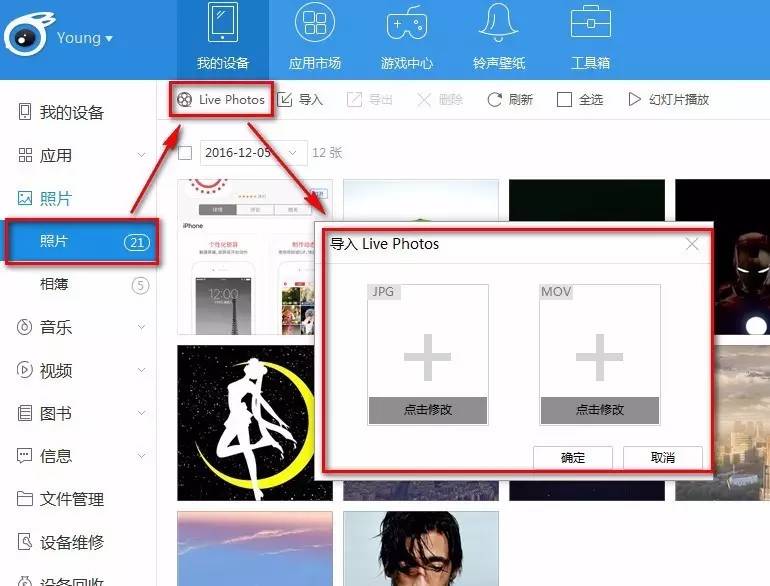Select 信息 in the sidebar
The width and height of the screenshot is (770, 586).
pyautogui.click(x=45, y=456)
